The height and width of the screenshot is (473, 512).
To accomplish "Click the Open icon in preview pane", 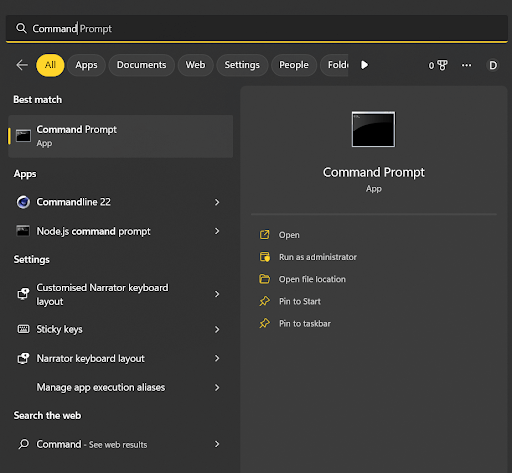I will pos(264,235).
